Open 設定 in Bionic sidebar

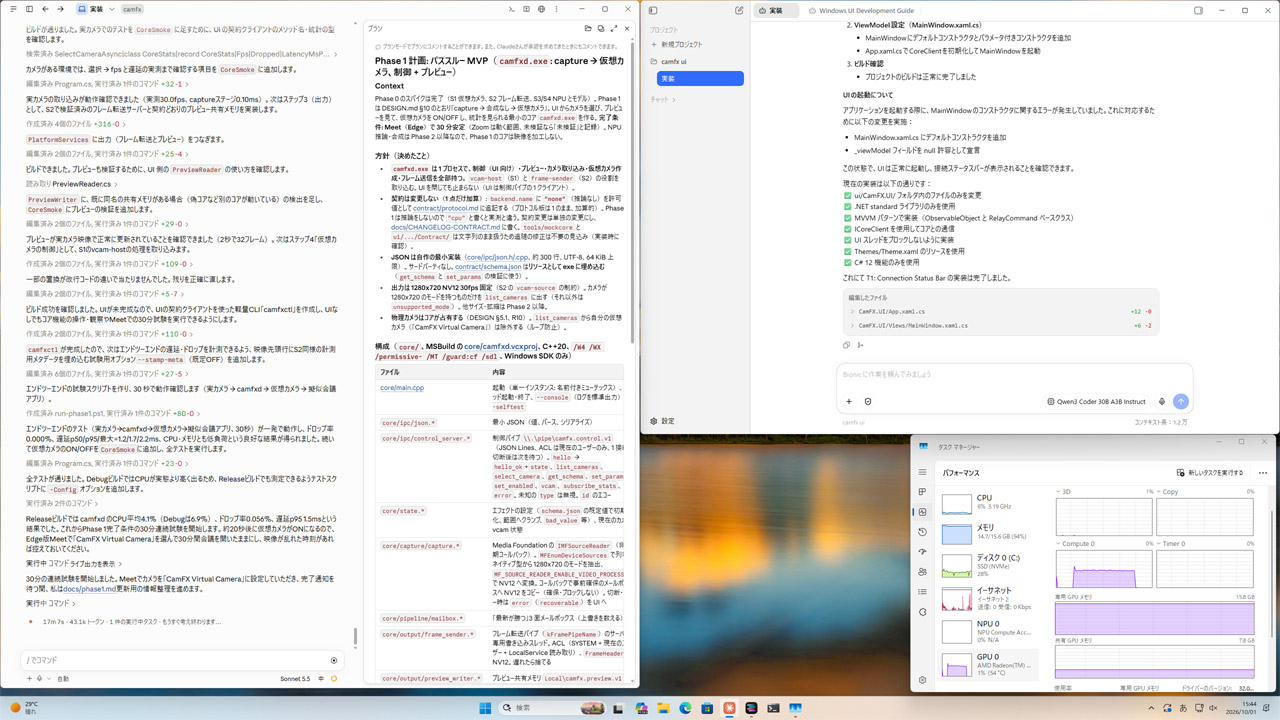(661, 421)
